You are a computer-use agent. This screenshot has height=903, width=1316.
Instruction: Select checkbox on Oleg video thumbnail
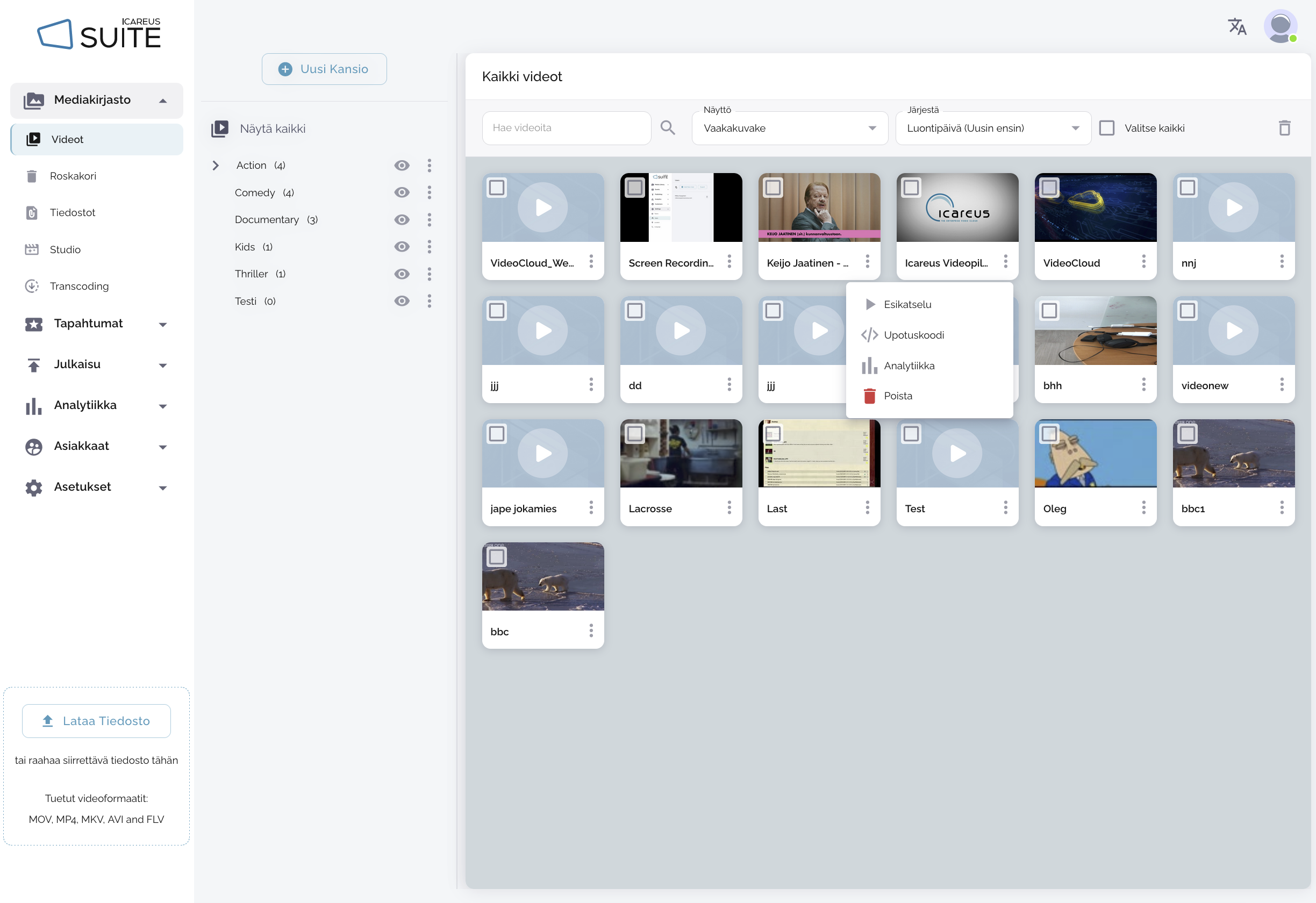point(1049,434)
